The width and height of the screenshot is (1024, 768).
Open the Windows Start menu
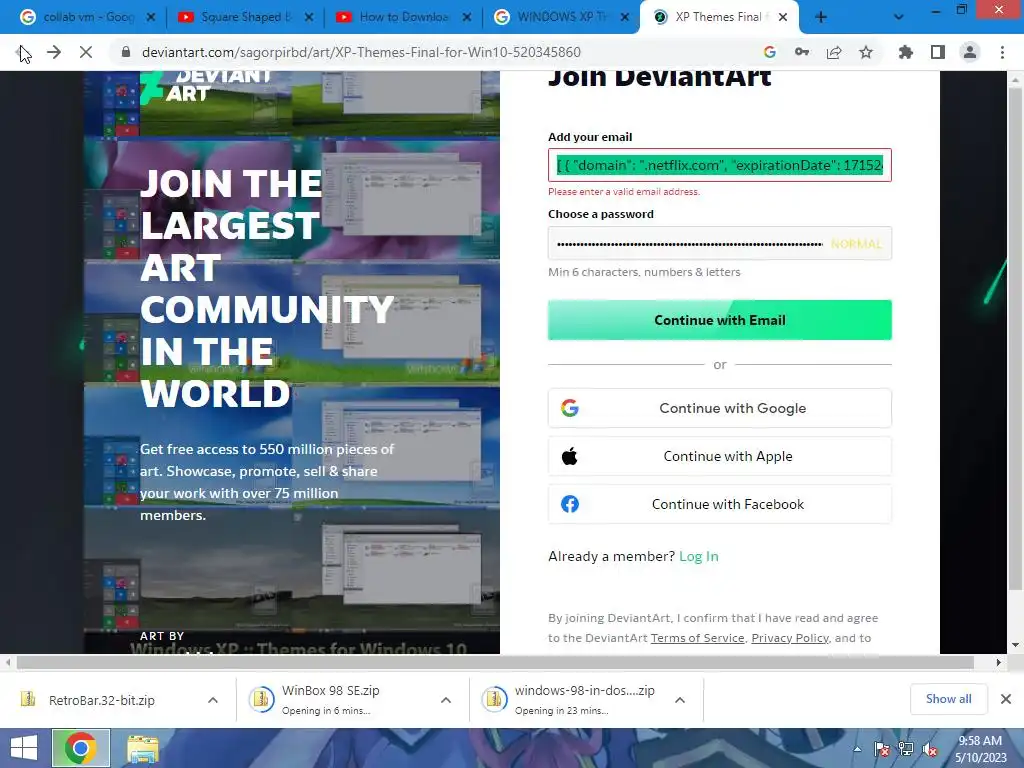pyautogui.click(x=24, y=748)
